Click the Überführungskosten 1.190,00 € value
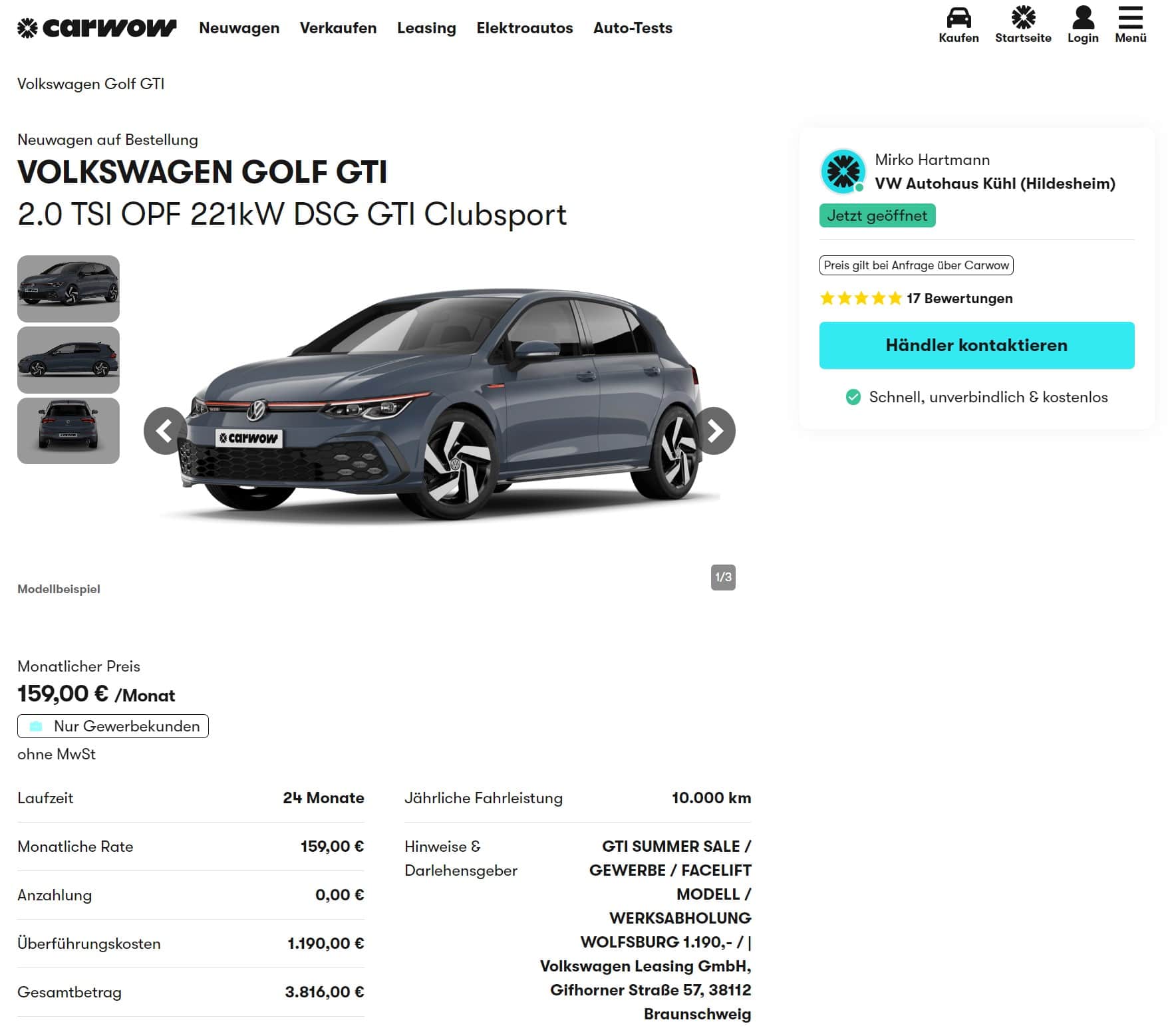Screen dimensions: 1176x1030 325,944
